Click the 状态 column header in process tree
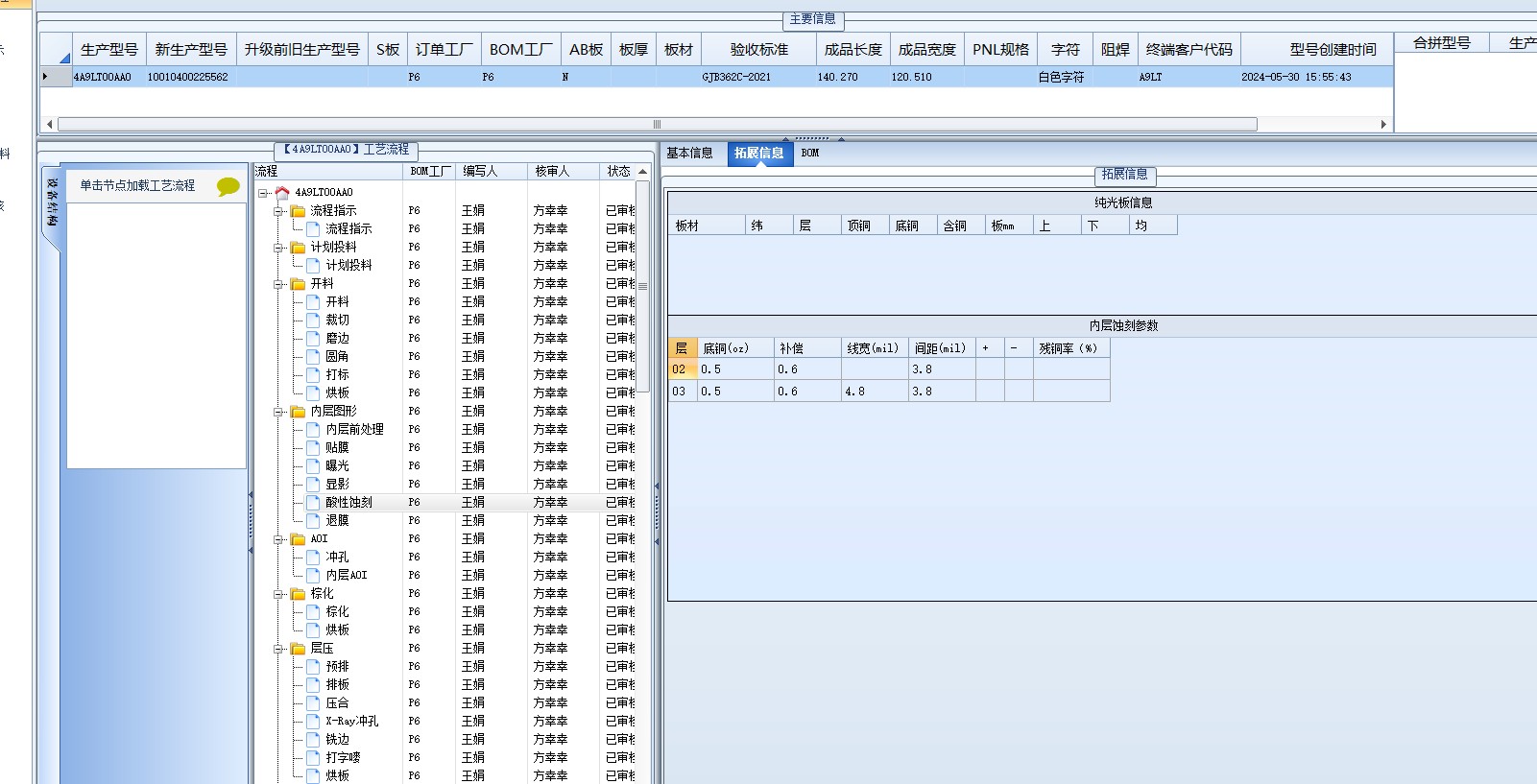Screen dimensions: 1537x784 (x=618, y=171)
